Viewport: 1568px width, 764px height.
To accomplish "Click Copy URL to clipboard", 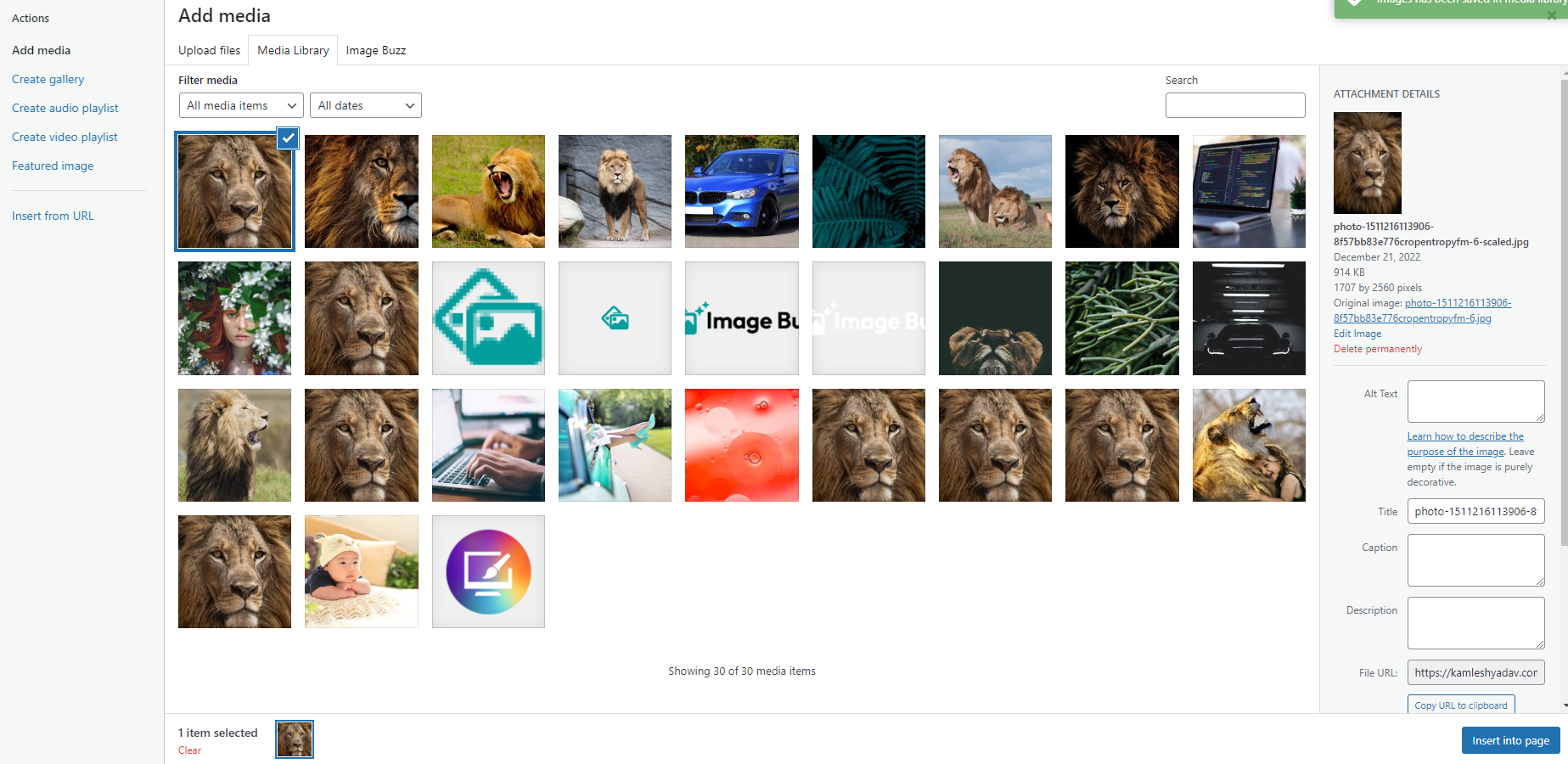I will (1460, 705).
